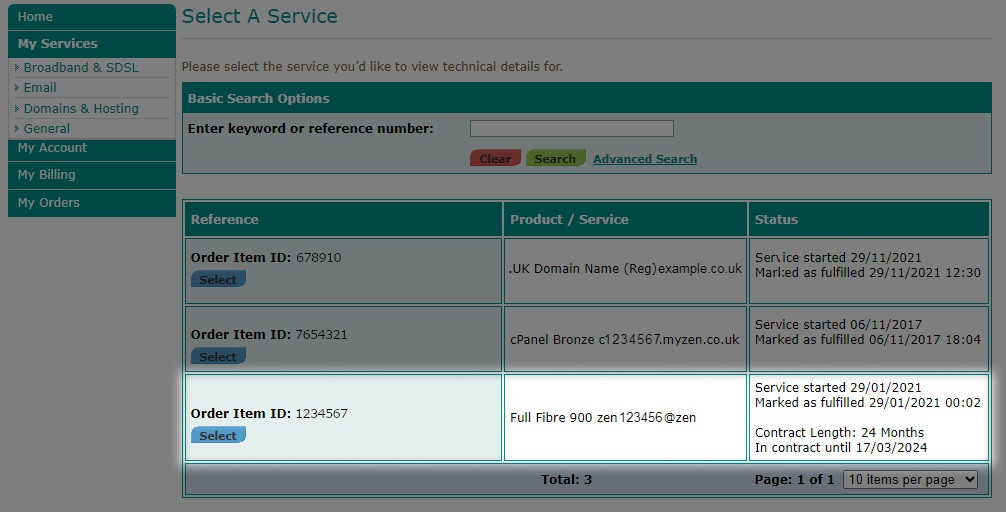Open Email submenu link

click(x=40, y=87)
